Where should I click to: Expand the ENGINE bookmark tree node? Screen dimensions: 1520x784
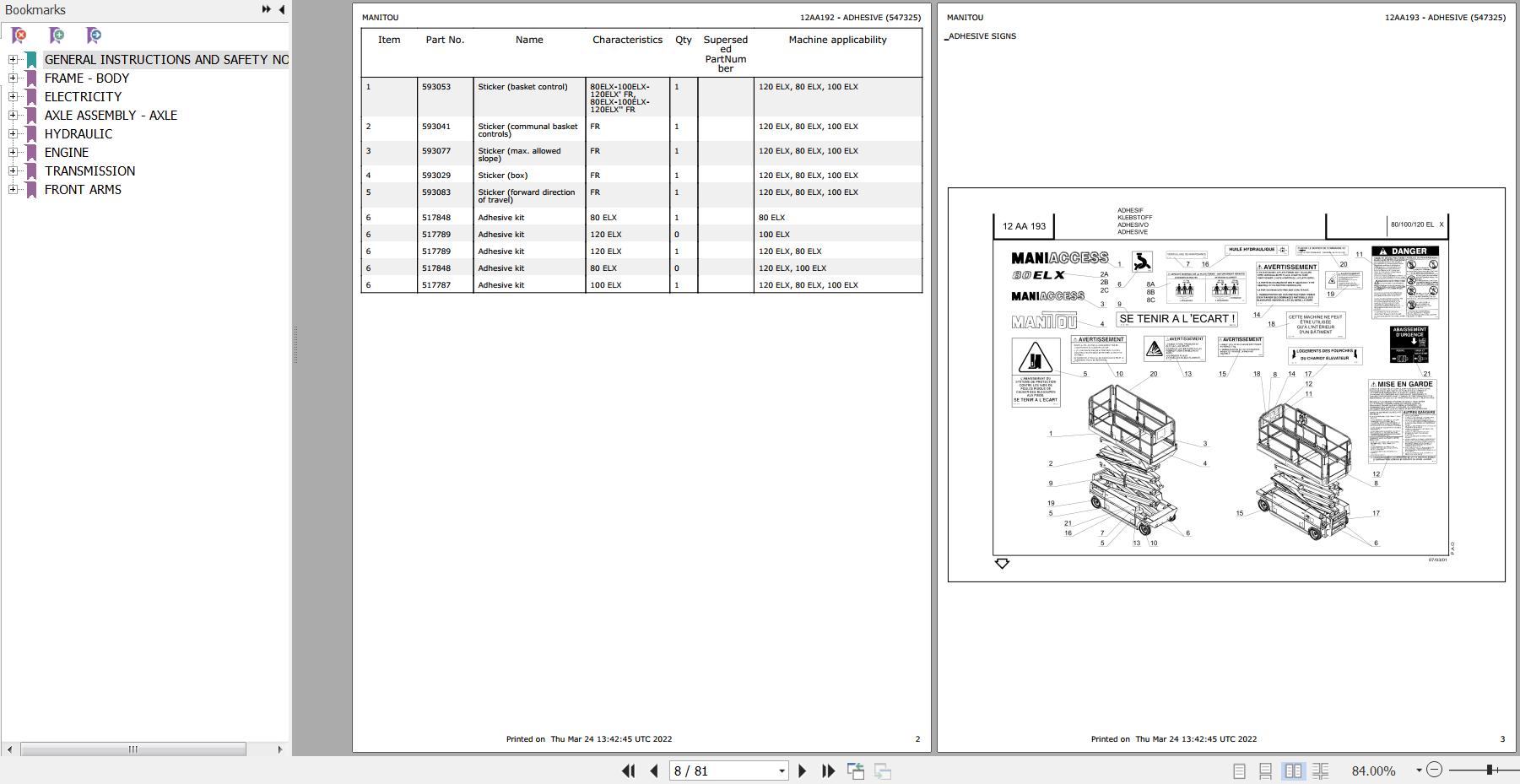13,152
